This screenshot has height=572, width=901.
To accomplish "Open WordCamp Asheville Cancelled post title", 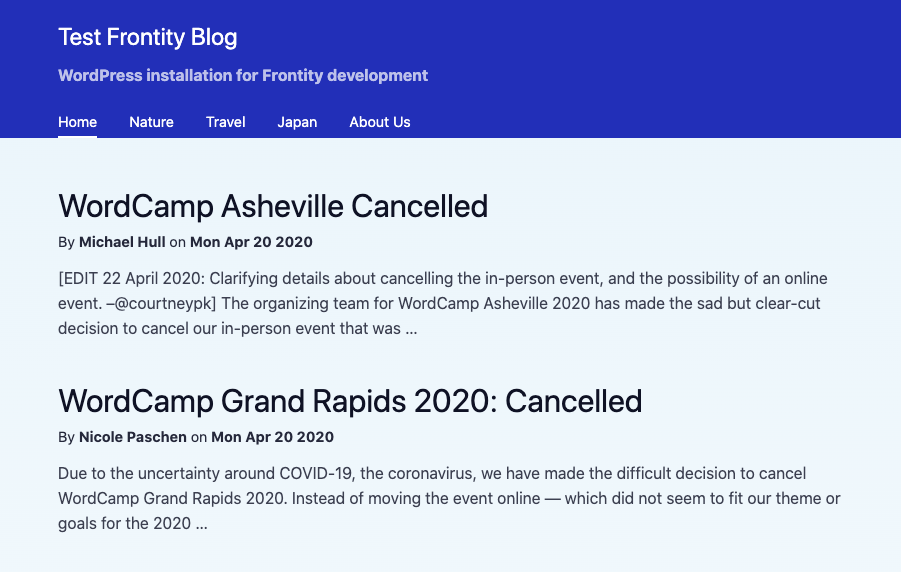I will pos(273,206).
